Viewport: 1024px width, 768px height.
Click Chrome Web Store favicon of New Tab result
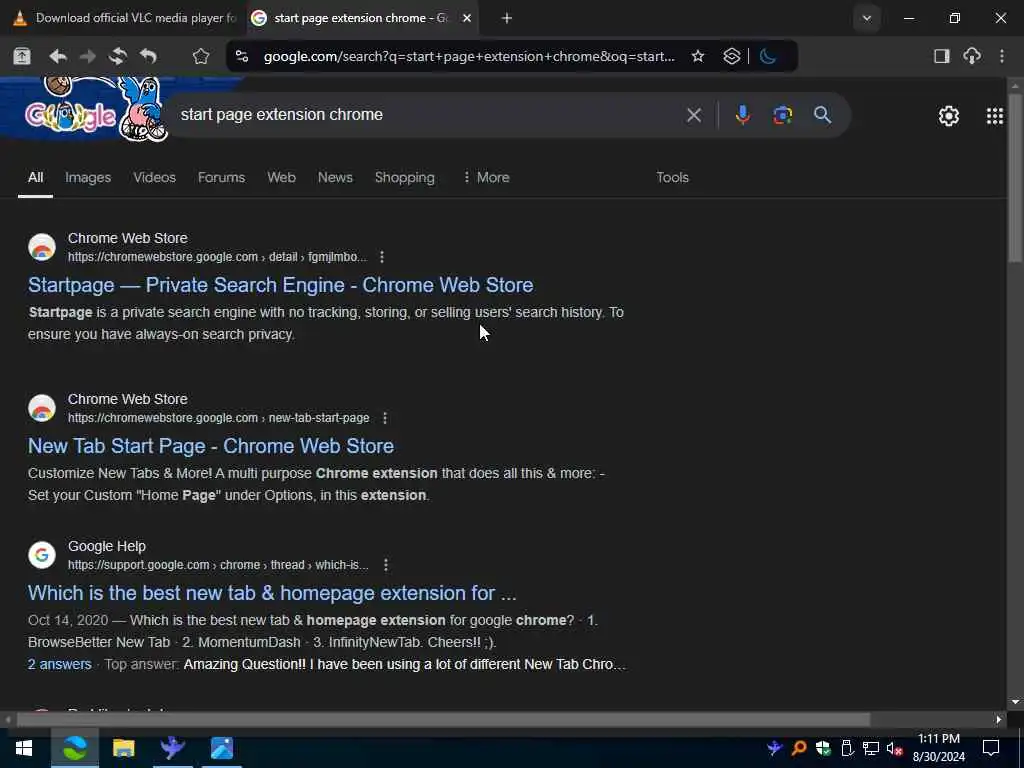[x=42, y=408]
